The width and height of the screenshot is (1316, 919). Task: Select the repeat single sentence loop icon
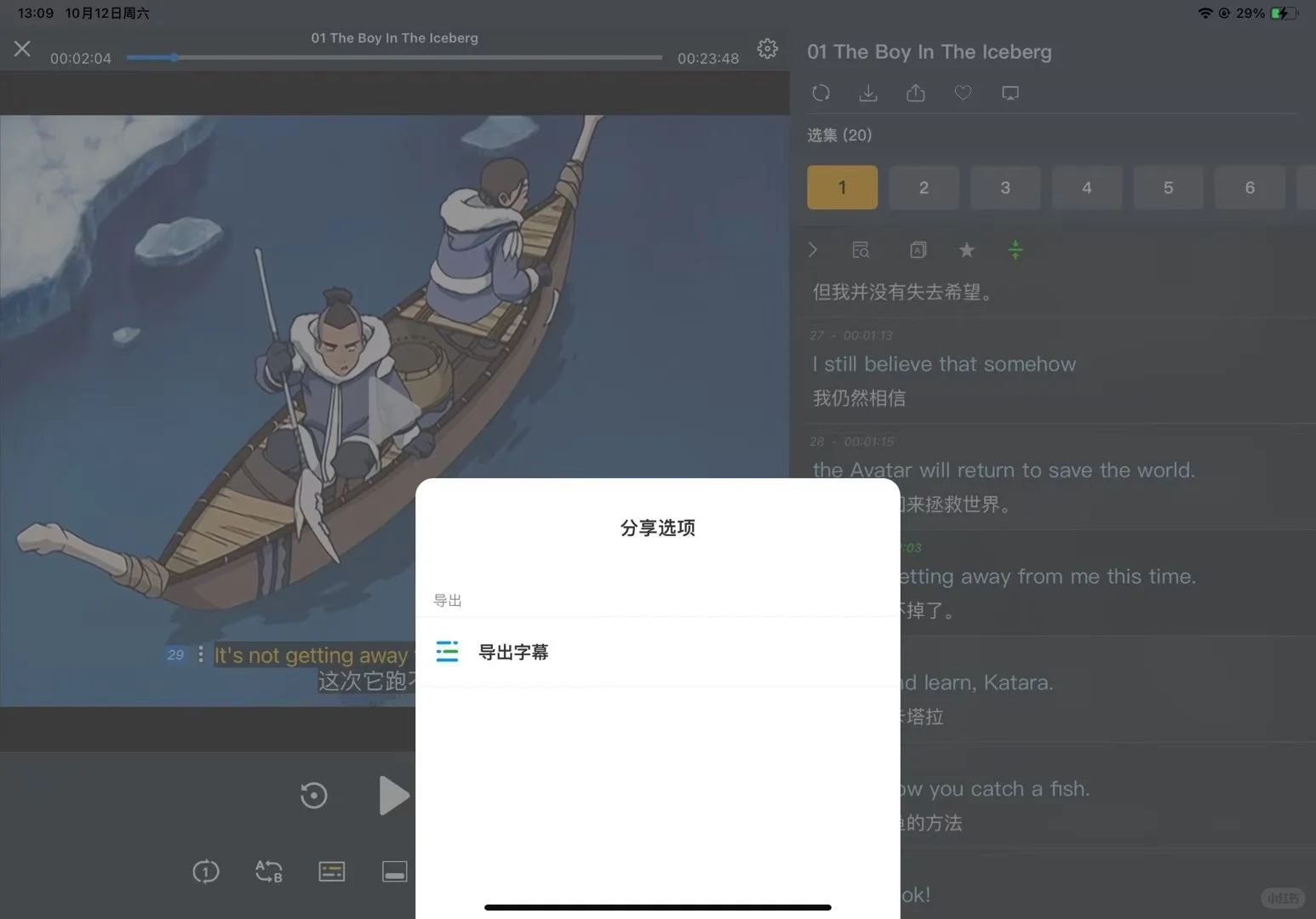pyautogui.click(x=205, y=871)
